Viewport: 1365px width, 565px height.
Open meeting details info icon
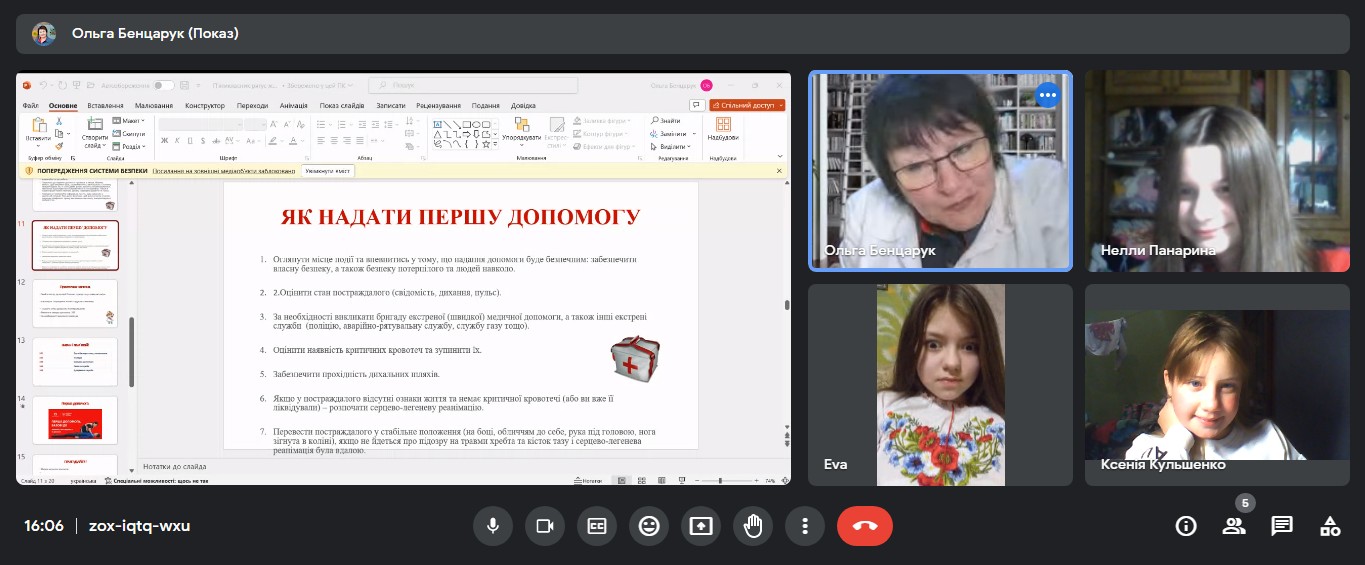click(1186, 526)
